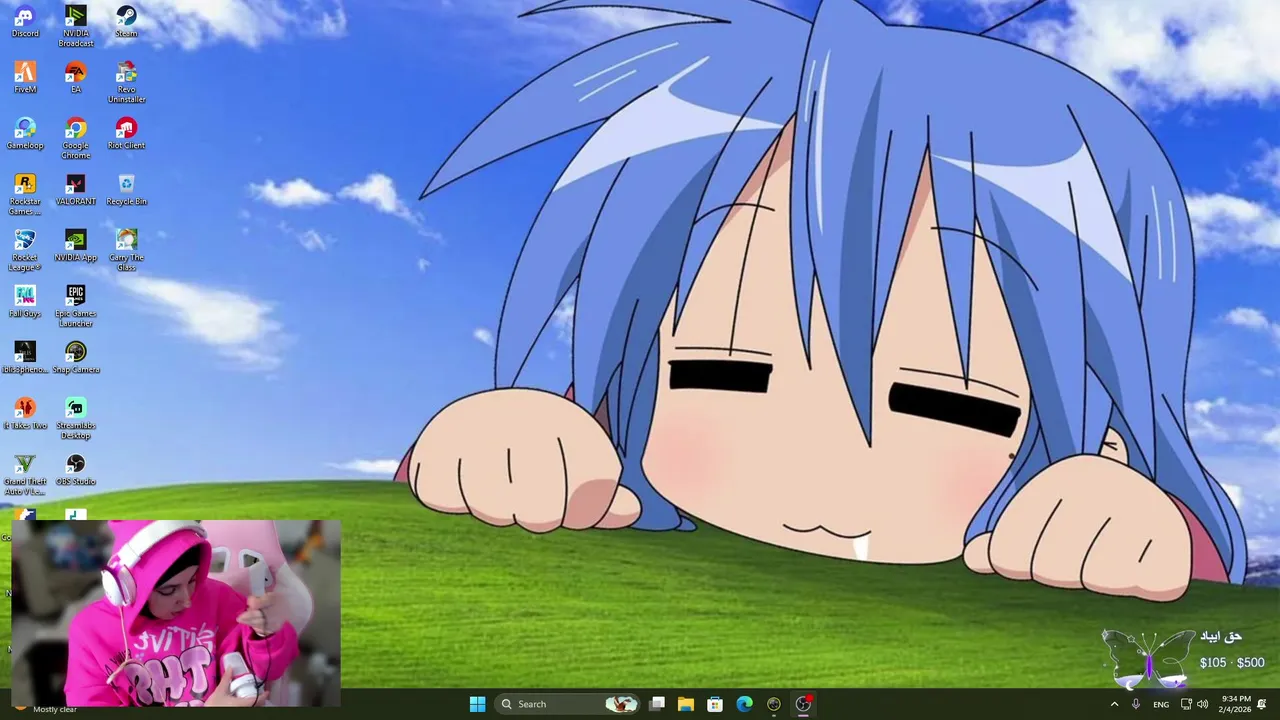
Task: Open File Explorer from the taskbar
Action: point(686,704)
